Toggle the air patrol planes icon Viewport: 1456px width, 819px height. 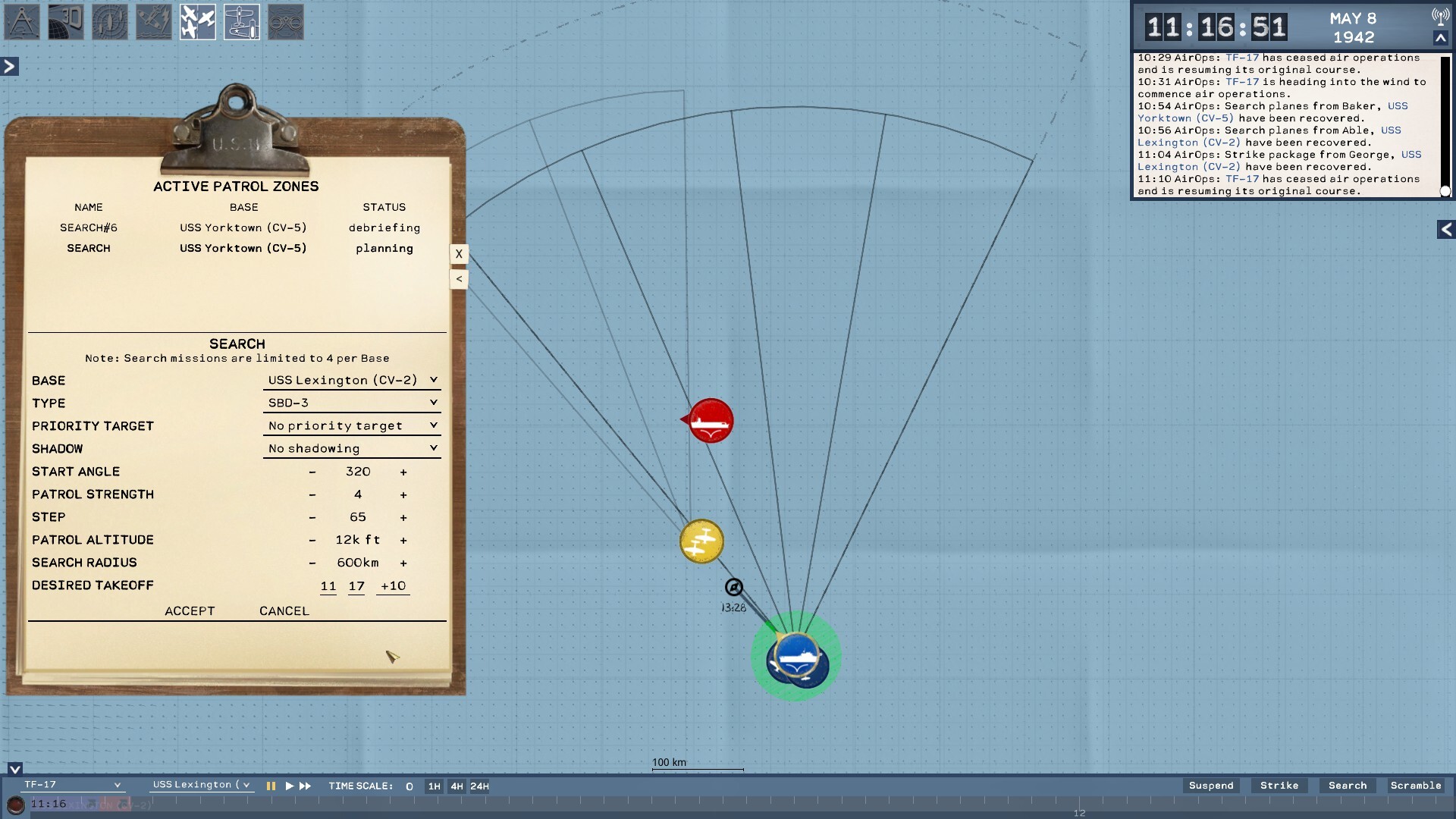pyautogui.click(x=198, y=22)
